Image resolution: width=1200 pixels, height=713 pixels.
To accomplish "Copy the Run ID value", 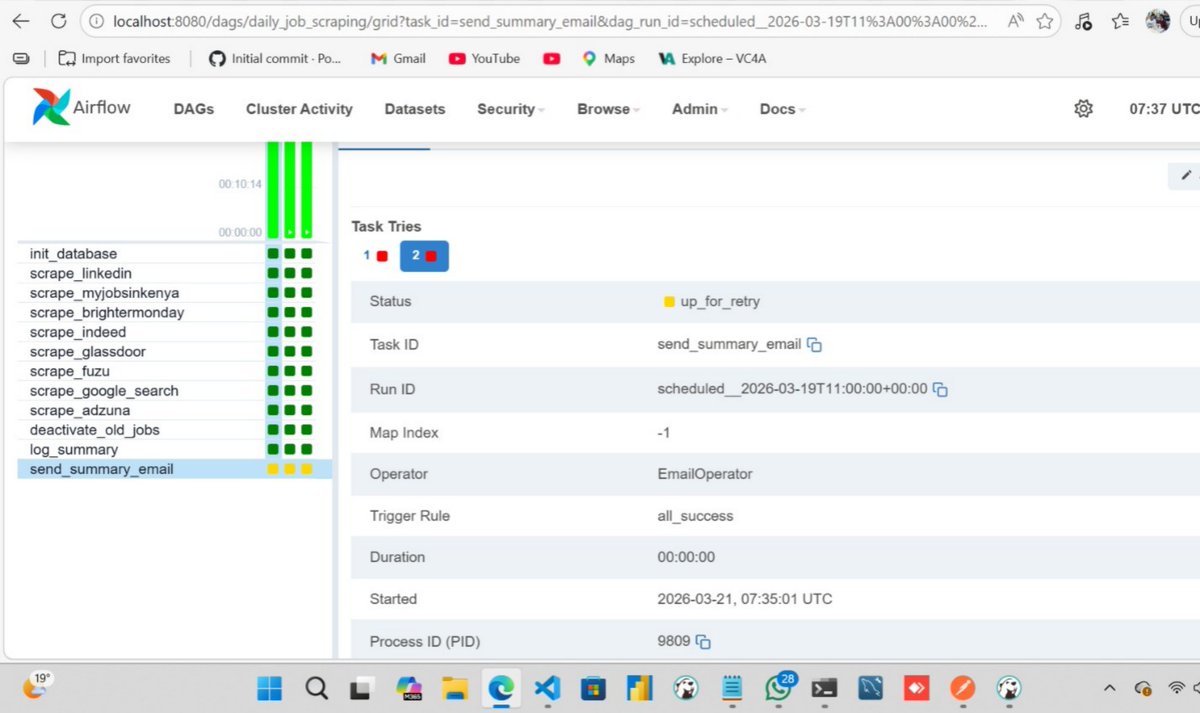I will [940, 389].
